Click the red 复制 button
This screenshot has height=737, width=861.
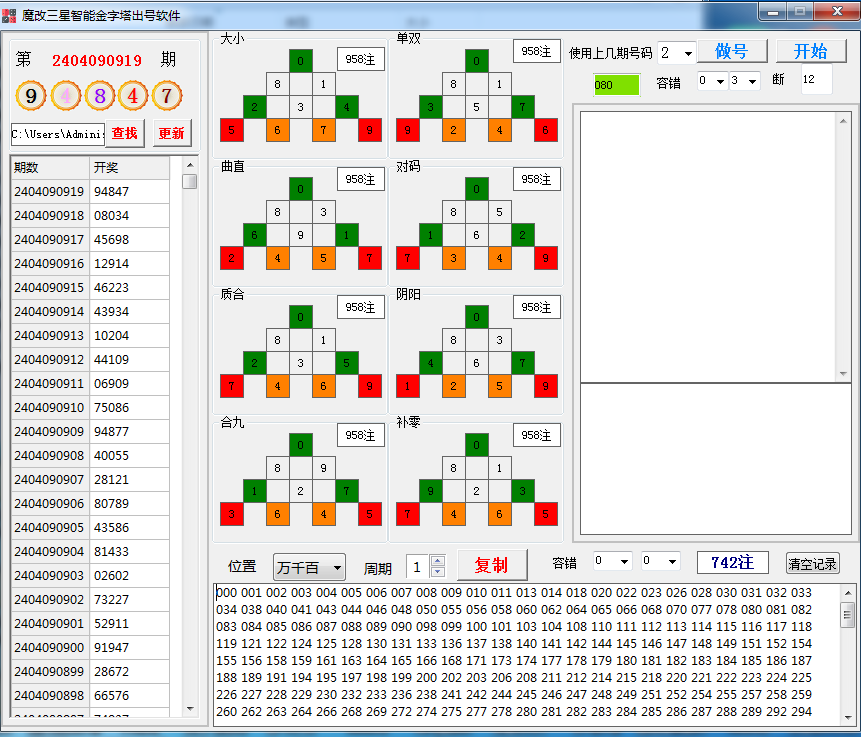pyautogui.click(x=491, y=565)
